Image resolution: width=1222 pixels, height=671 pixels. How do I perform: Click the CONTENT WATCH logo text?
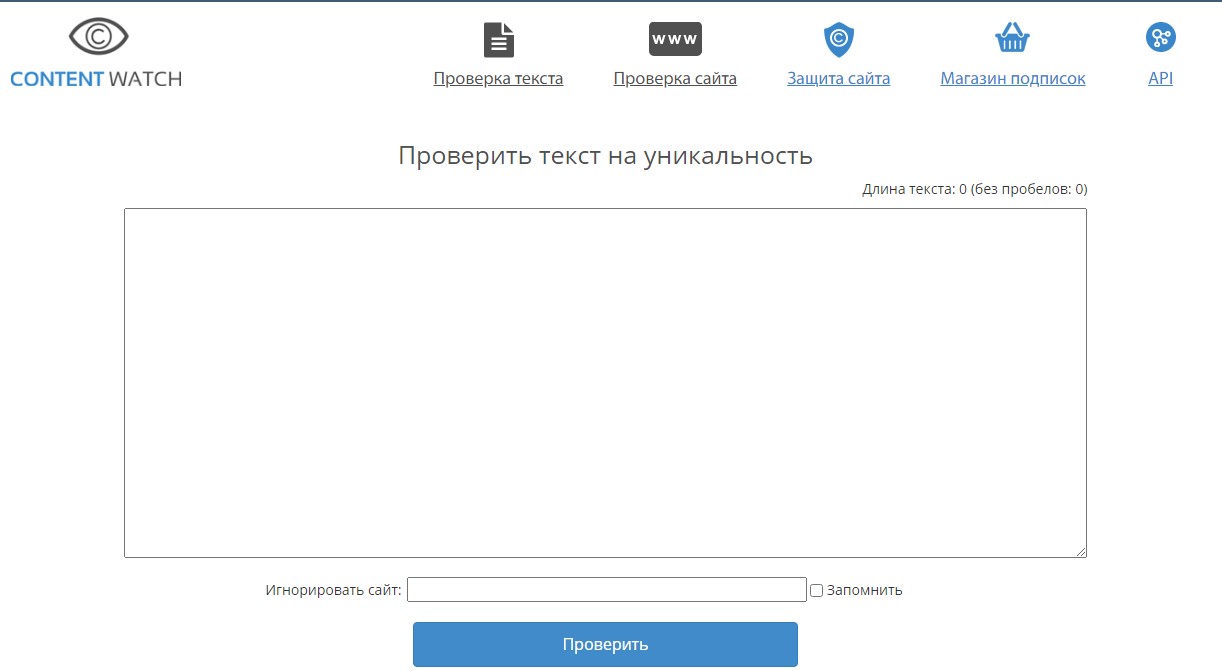tap(96, 79)
